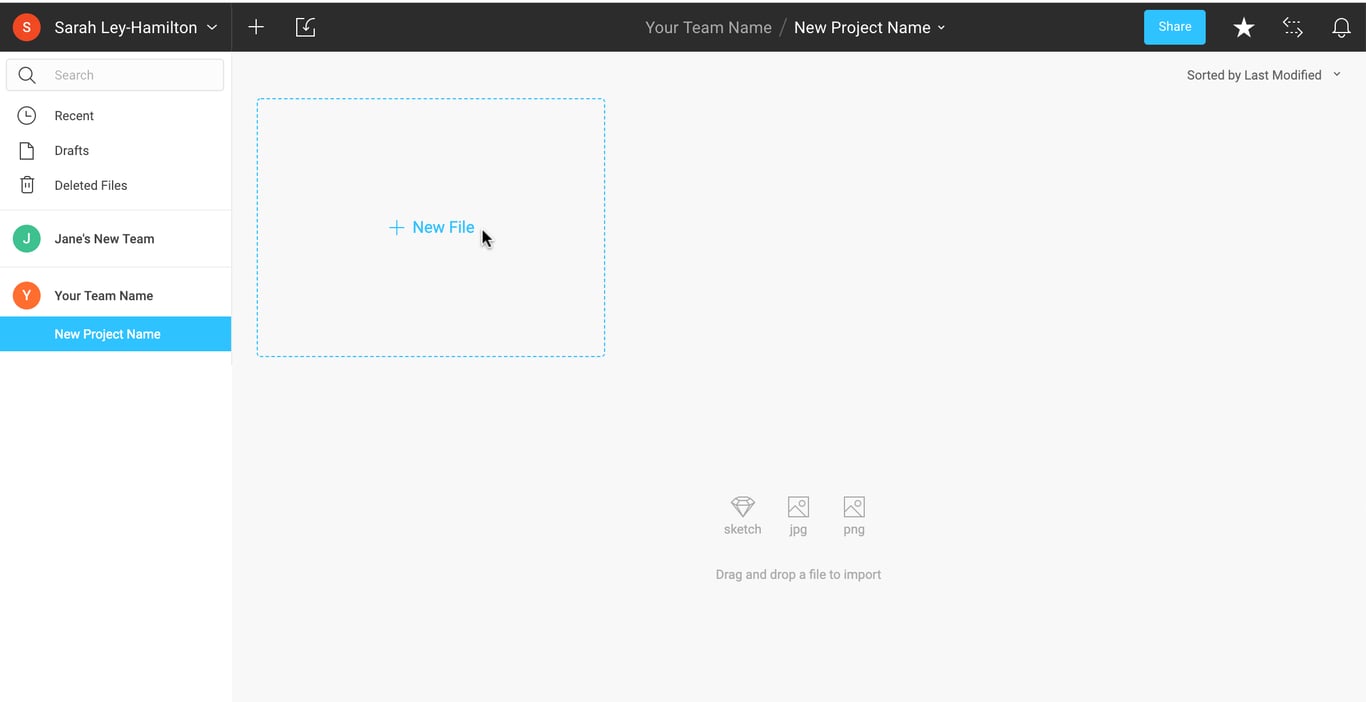Click the jpg image icon
This screenshot has width=1366, height=702.
pyautogui.click(x=798, y=507)
